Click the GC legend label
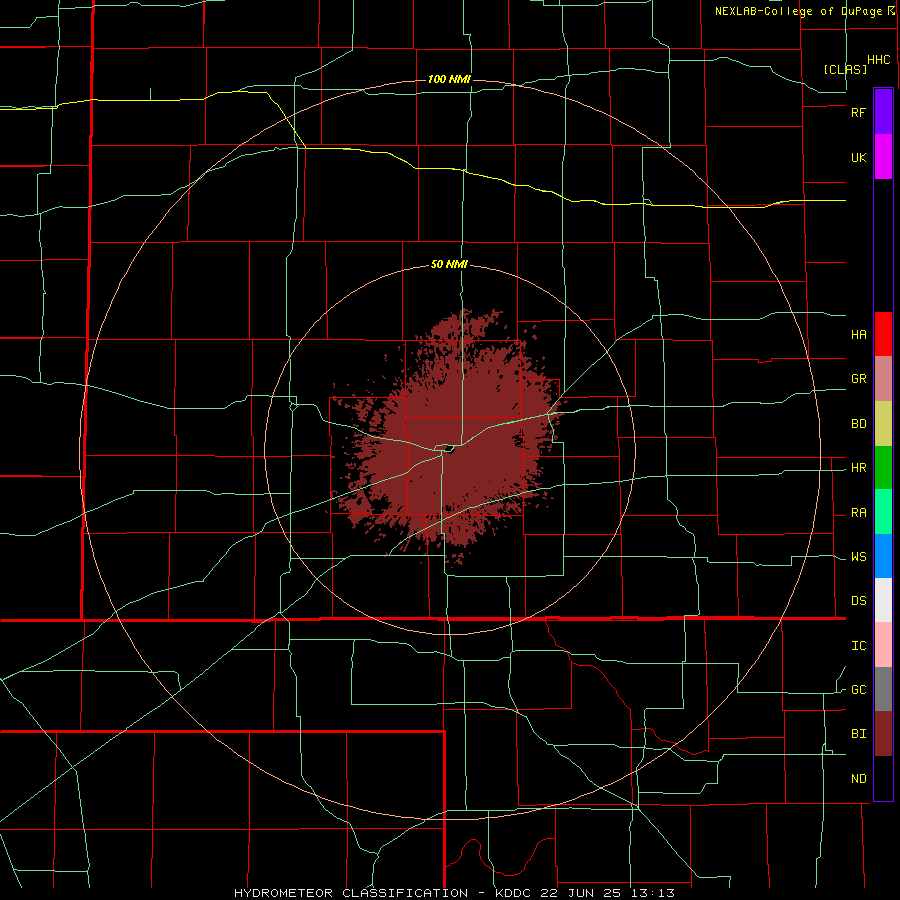The height and width of the screenshot is (900, 900). tap(859, 690)
